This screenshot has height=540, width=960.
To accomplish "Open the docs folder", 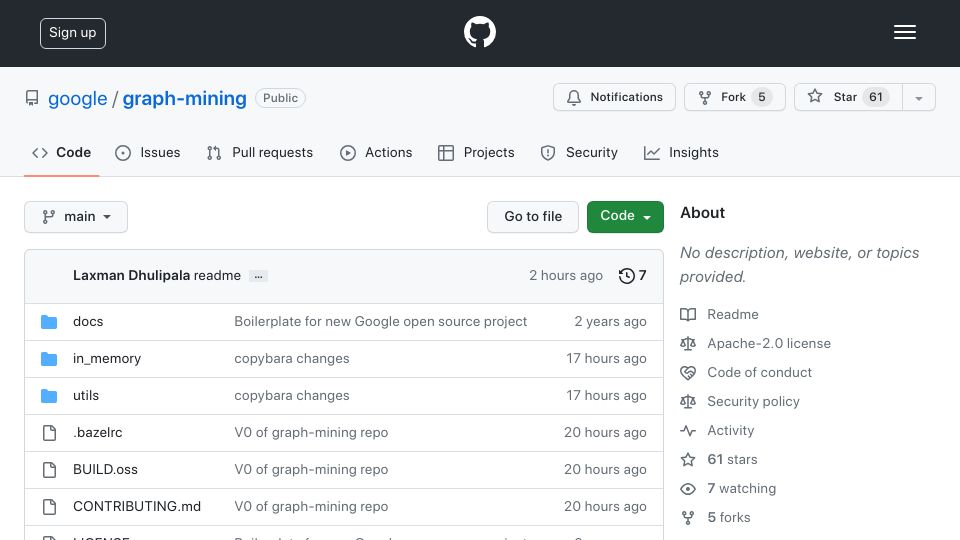I will (88, 321).
